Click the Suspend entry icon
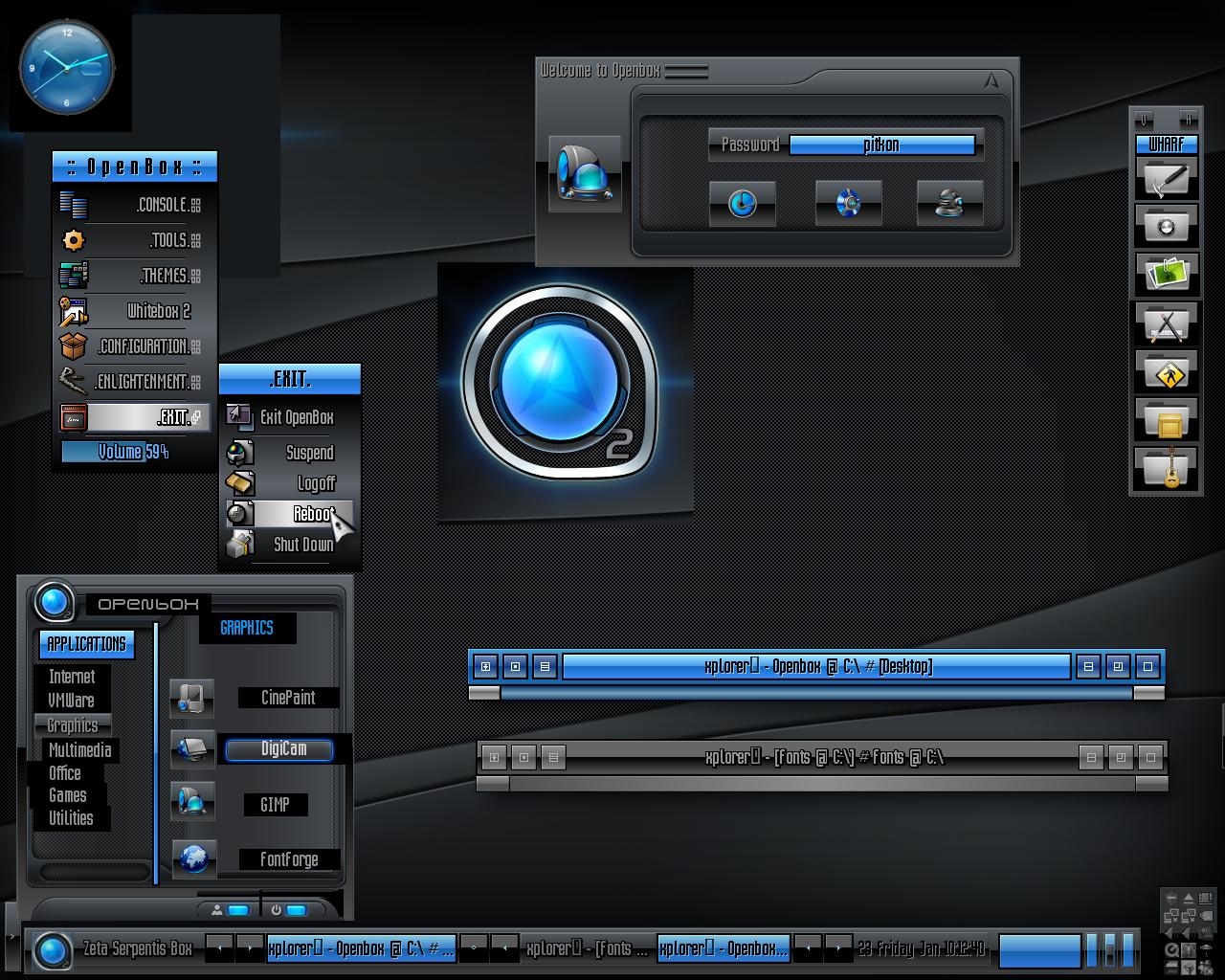The width and height of the screenshot is (1225, 980). 239,453
